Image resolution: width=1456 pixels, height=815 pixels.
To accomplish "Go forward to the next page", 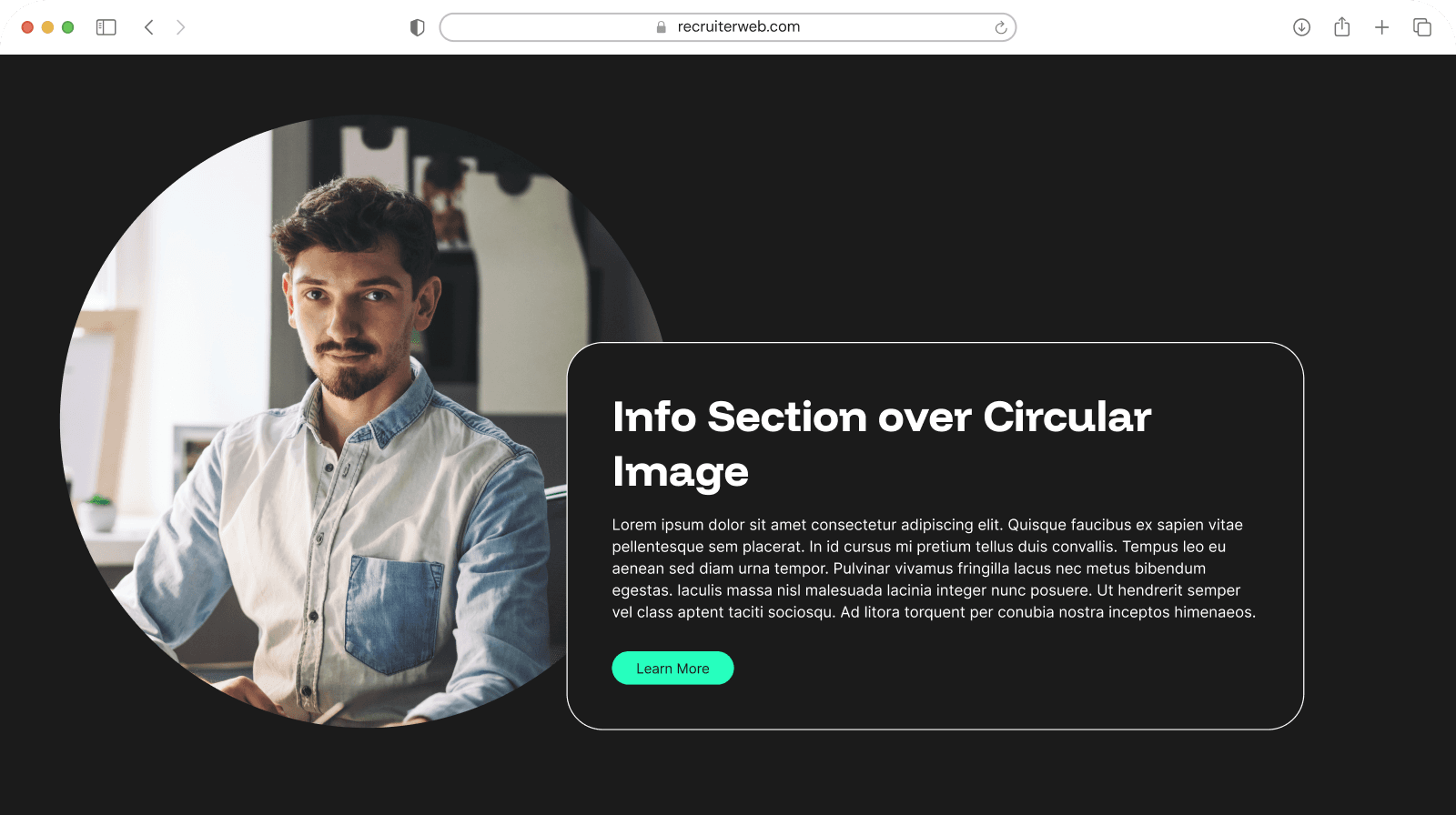I will (180, 27).
